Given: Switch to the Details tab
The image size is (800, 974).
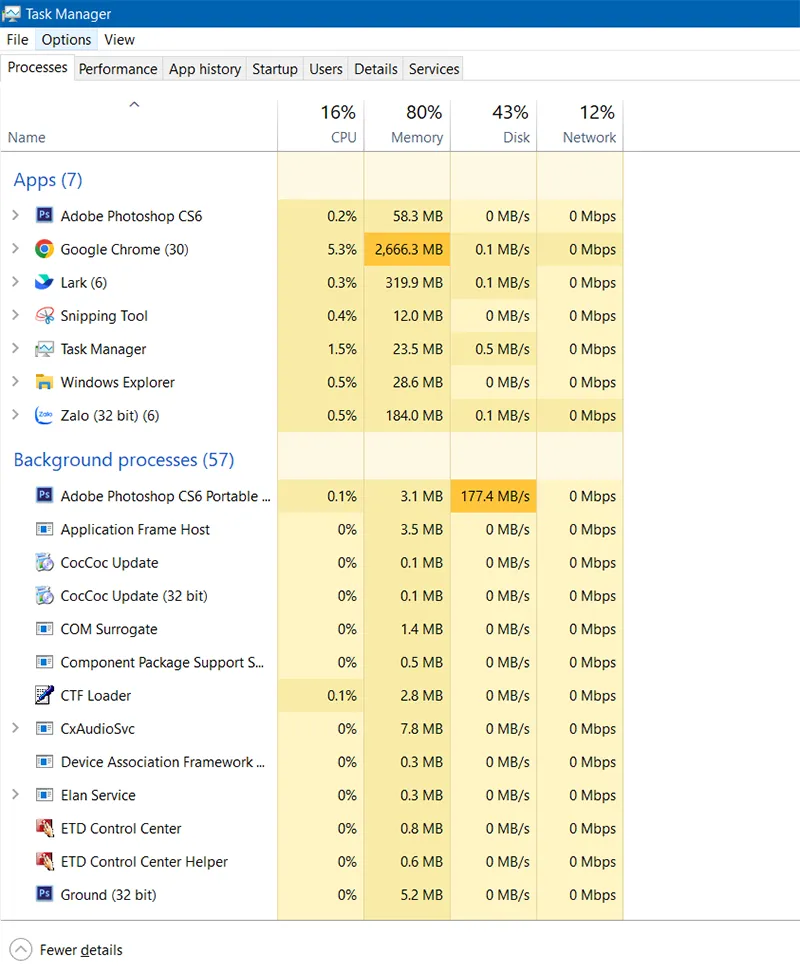Looking at the screenshot, I should pos(376,69).
